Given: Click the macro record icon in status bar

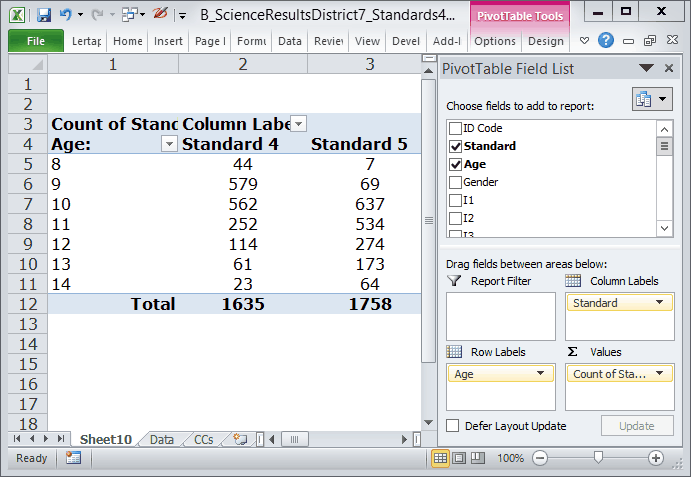Looking at the screenshot, I should [73, 458].
